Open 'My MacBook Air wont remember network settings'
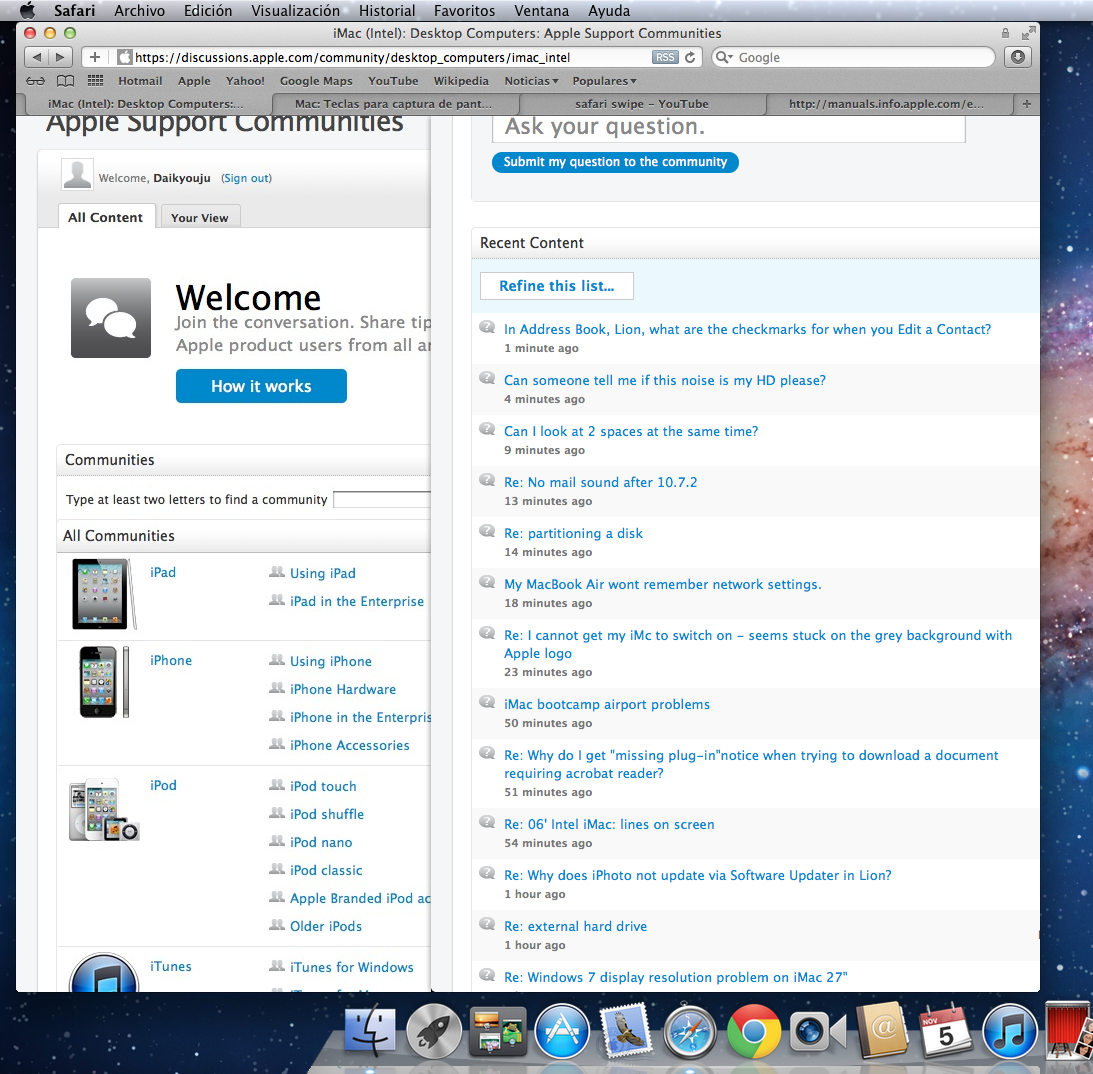 663,584
